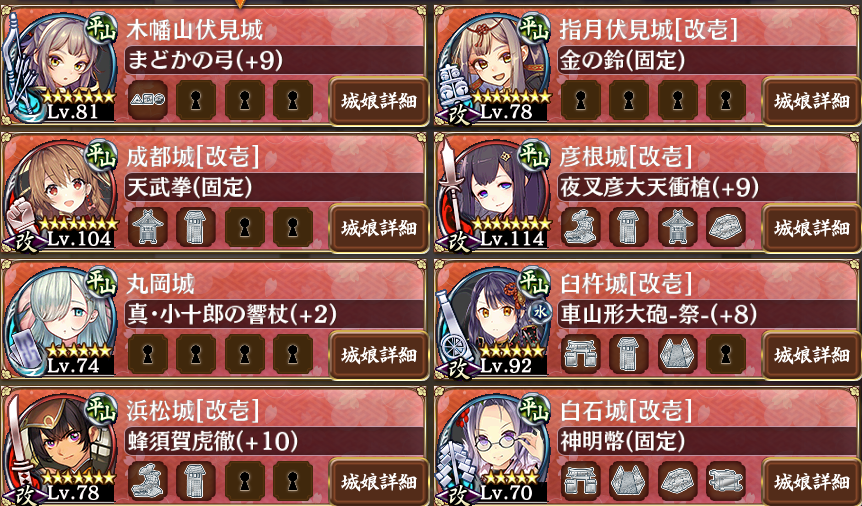
Task: Click last facility icon of 白石城[改壱]
Action: (x=726, y=481)
